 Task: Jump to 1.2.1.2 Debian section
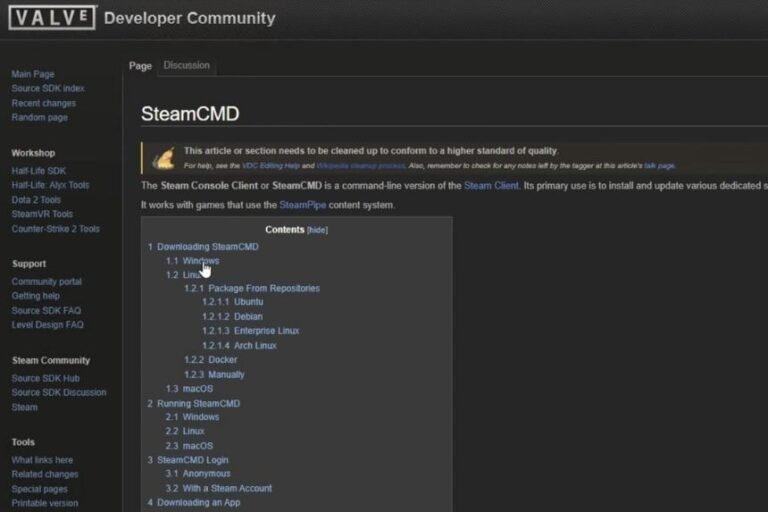(x=232, y=317)
